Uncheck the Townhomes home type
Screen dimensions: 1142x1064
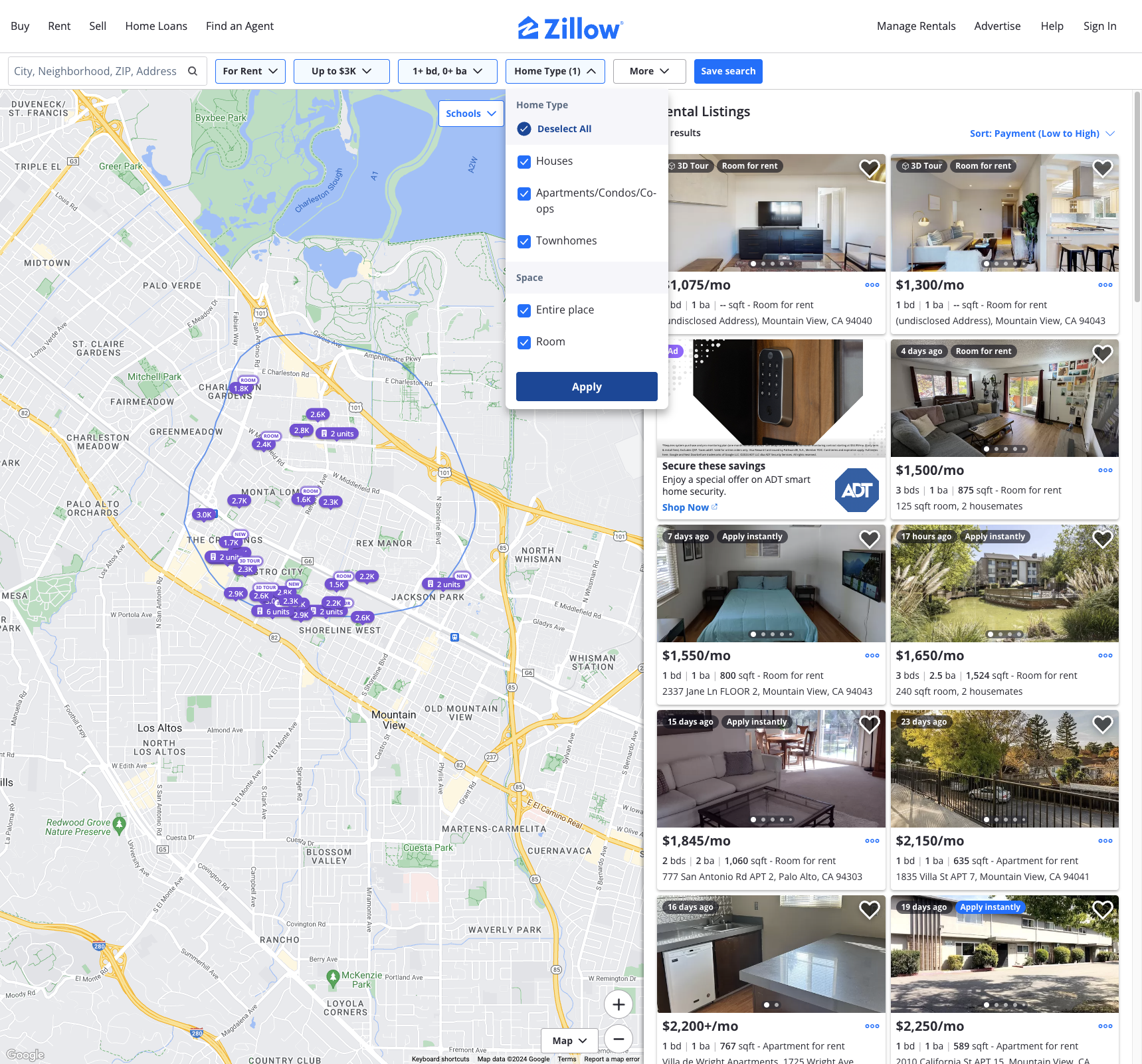(524, 241)
